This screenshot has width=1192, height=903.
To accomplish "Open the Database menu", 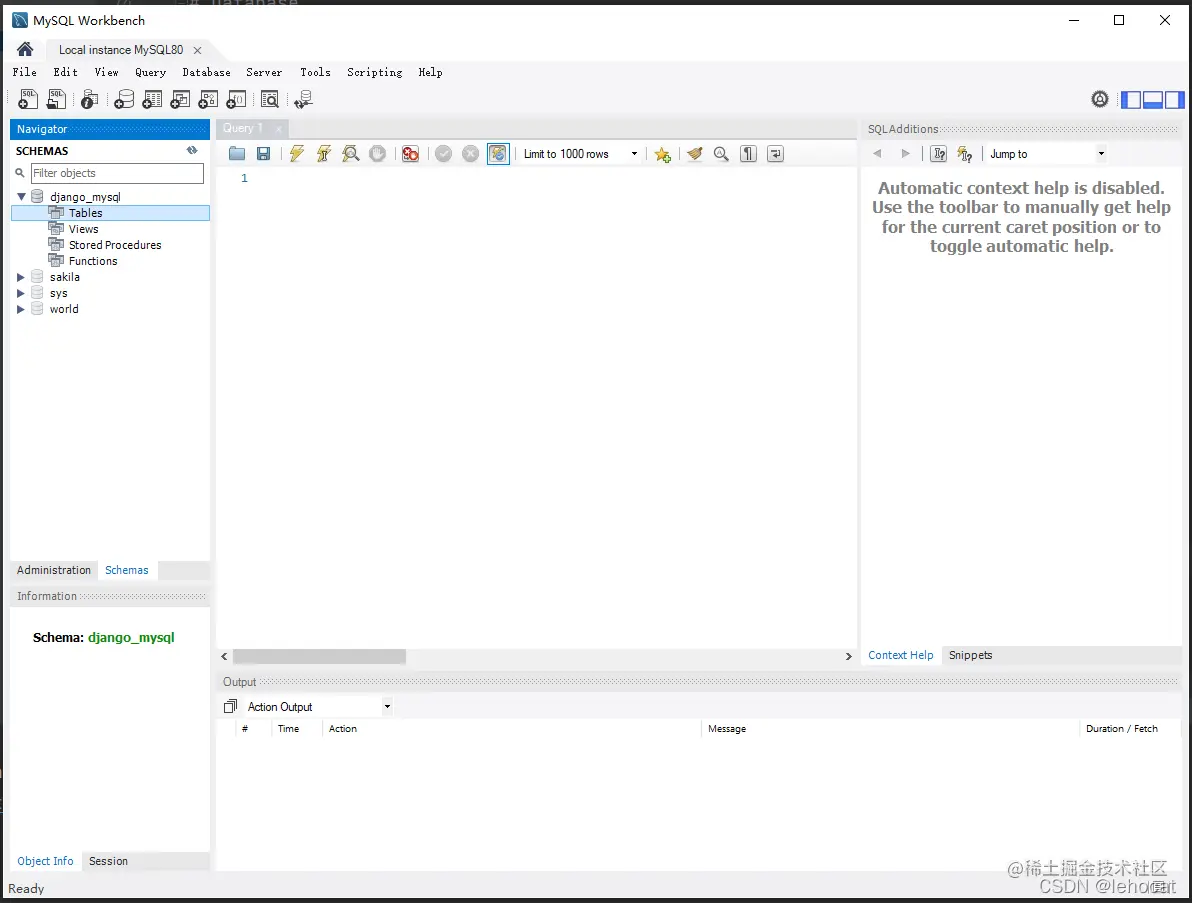I will click(x=206, y=72).
